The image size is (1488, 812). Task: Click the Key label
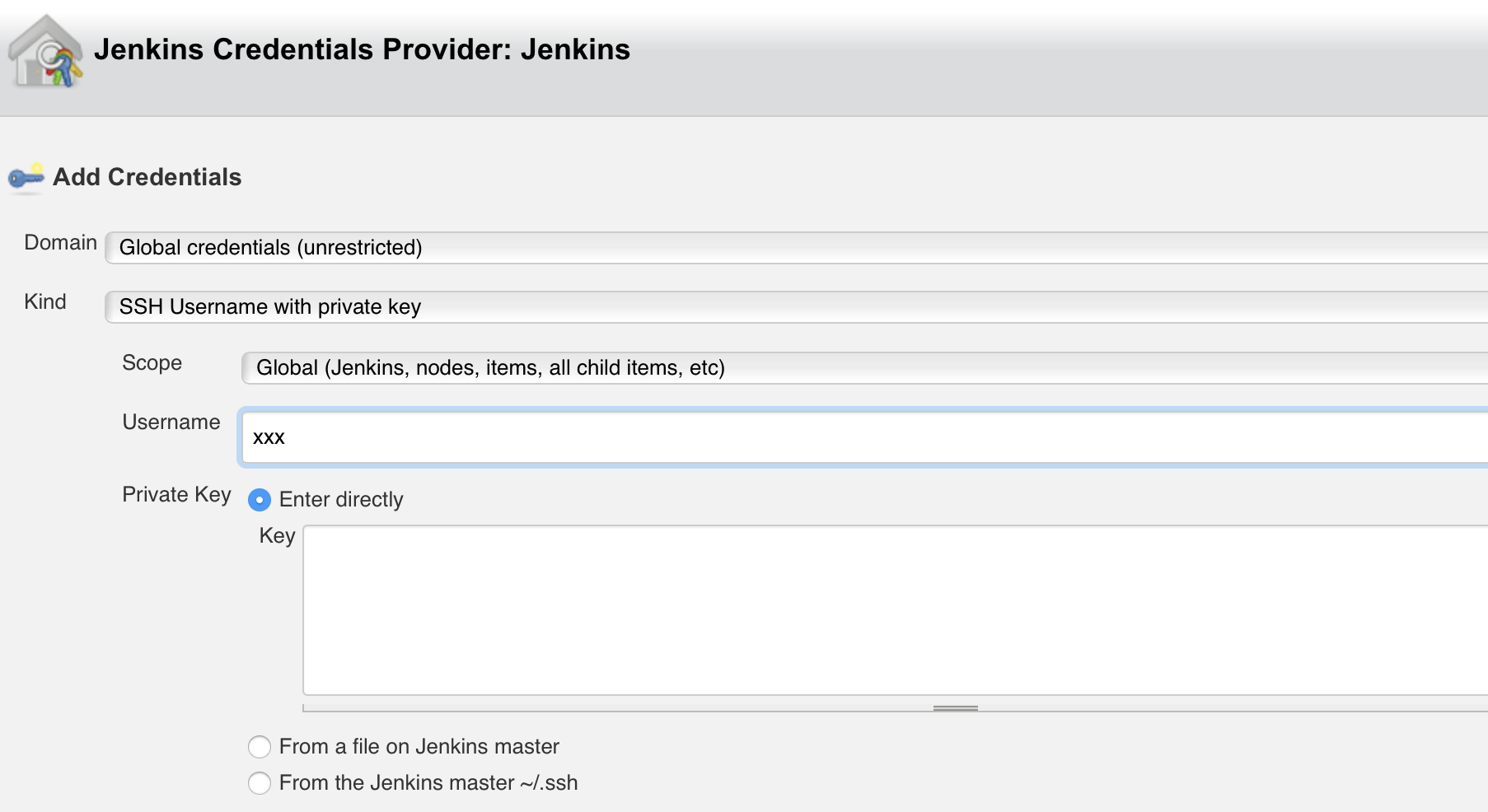[x=277, y=536]
